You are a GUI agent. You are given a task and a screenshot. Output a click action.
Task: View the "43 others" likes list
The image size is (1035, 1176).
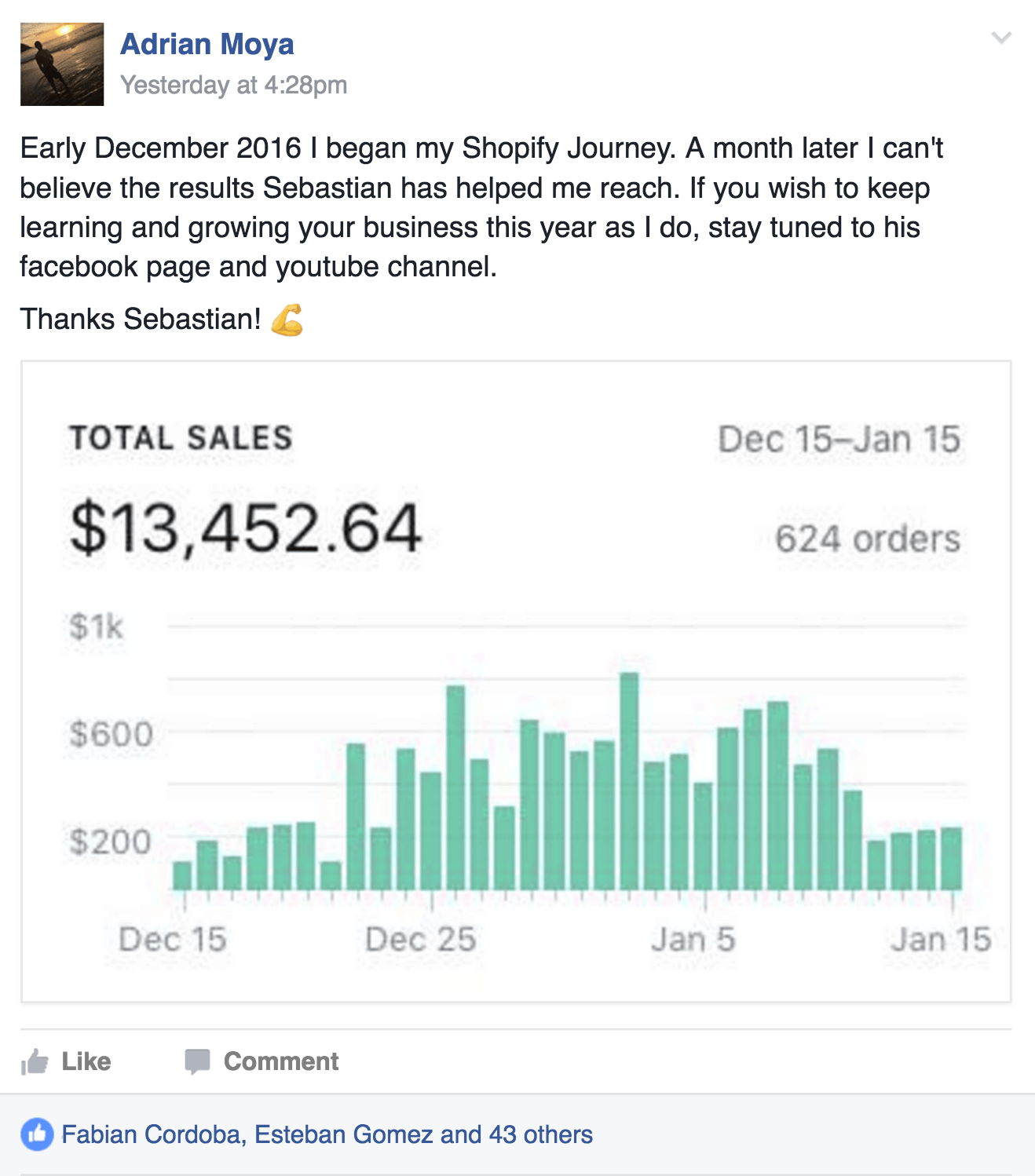pos(541,1134)
